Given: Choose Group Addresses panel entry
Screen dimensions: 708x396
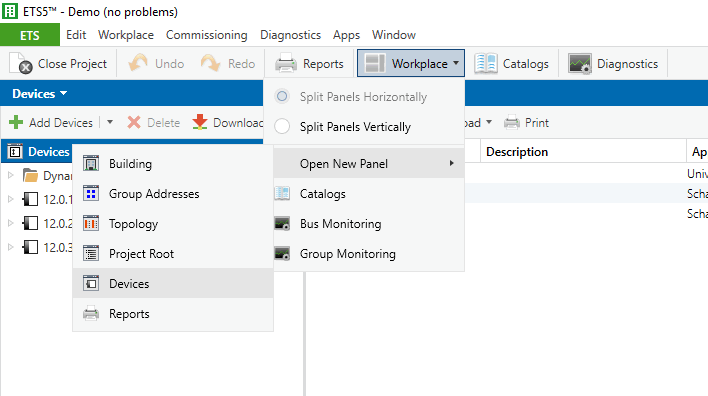Looking at the screenshot, I should [x=173, y=194].
